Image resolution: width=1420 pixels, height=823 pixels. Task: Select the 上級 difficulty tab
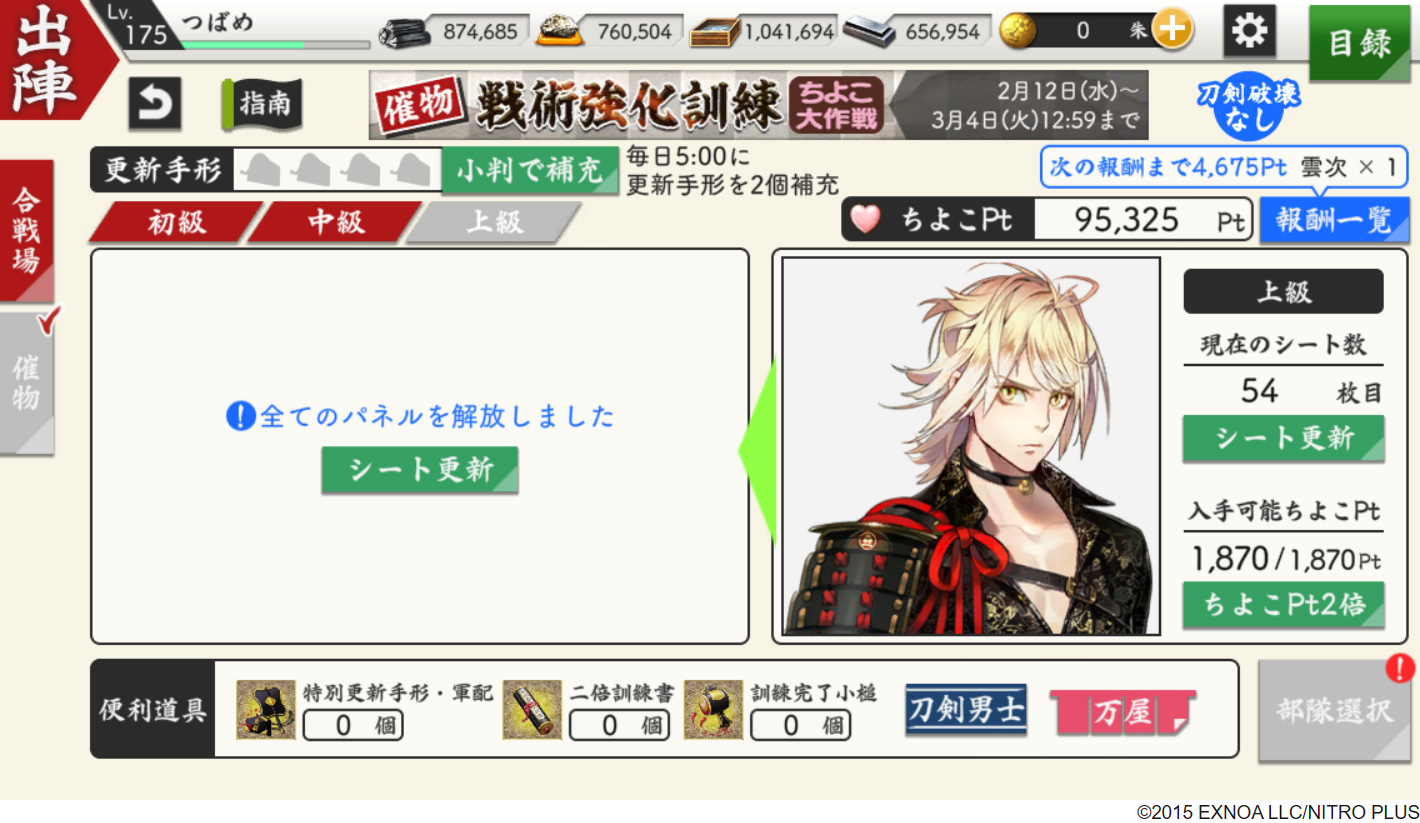(x=494, y=222)
